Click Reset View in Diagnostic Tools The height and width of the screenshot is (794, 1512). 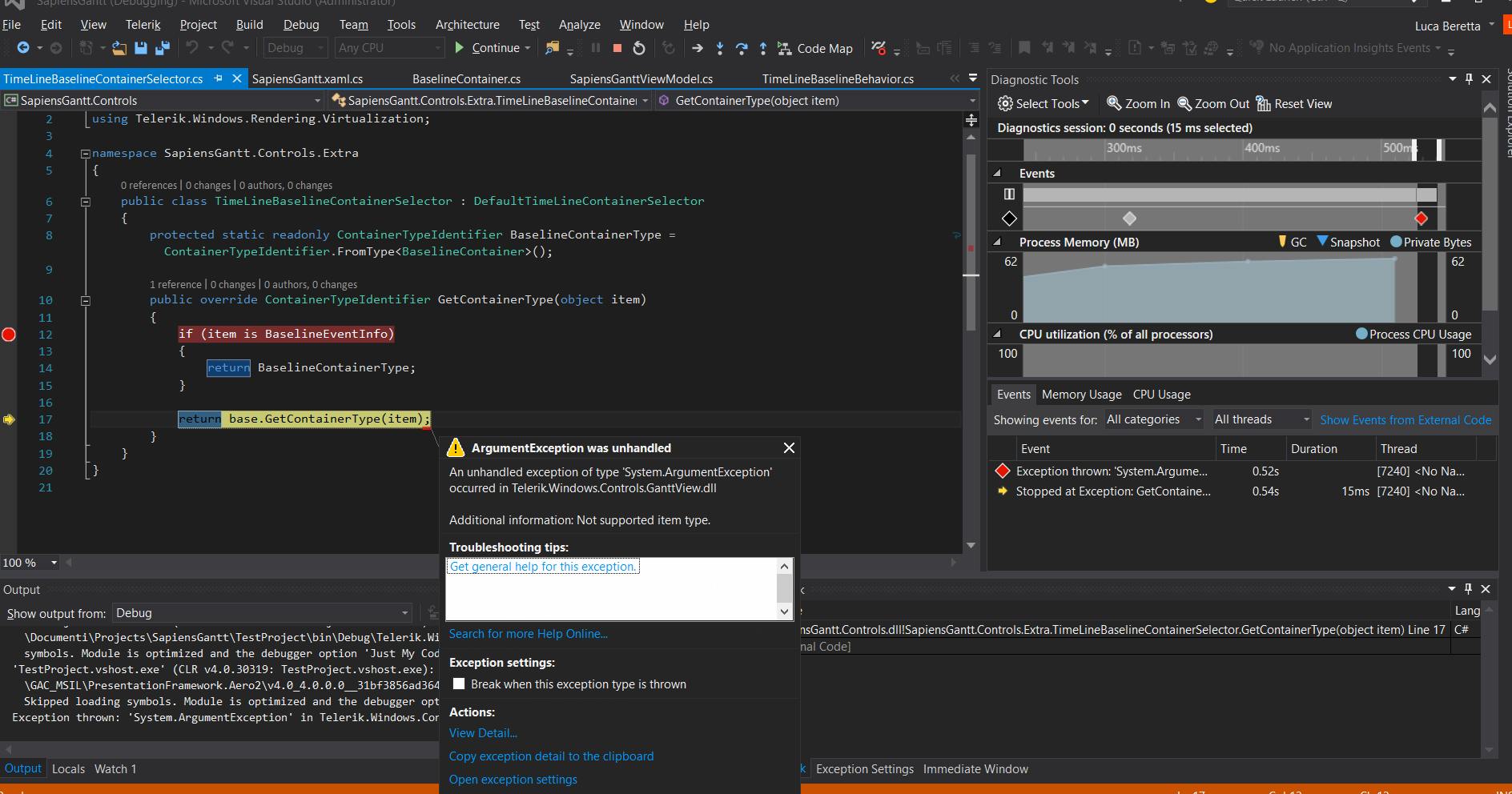coord(1293,104)
